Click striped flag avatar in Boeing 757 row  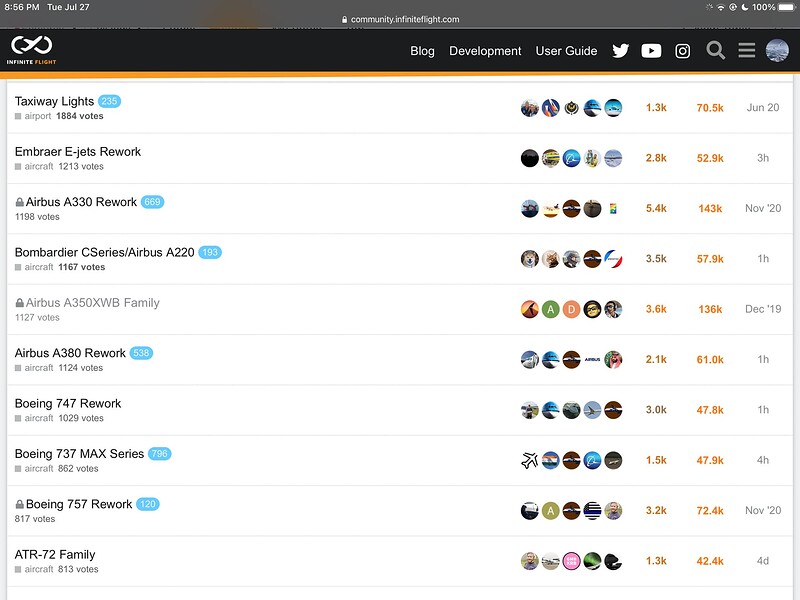pyautogui.click(x=592, y=511)
